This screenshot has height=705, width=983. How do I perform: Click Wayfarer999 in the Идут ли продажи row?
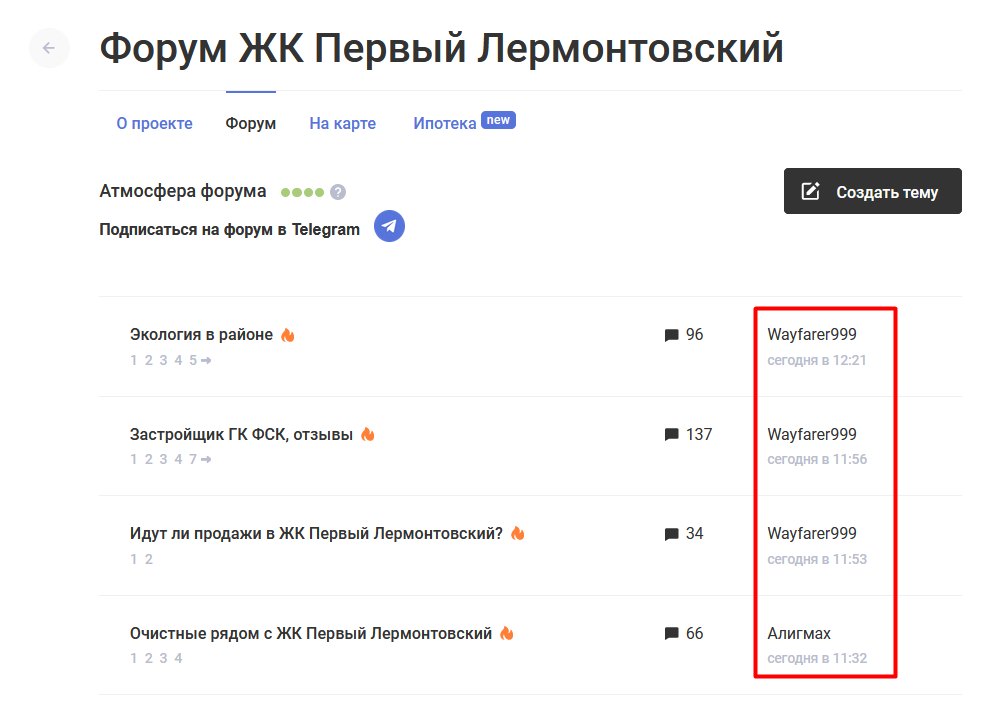click(812, 533)
